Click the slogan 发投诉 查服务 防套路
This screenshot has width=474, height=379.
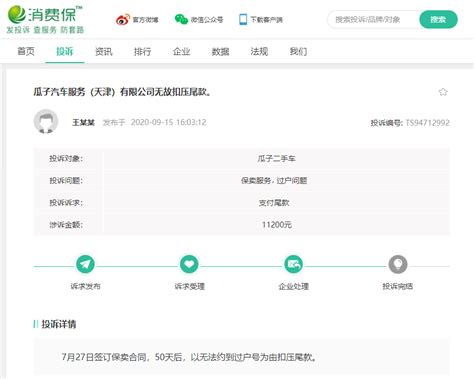click(45, 30)
